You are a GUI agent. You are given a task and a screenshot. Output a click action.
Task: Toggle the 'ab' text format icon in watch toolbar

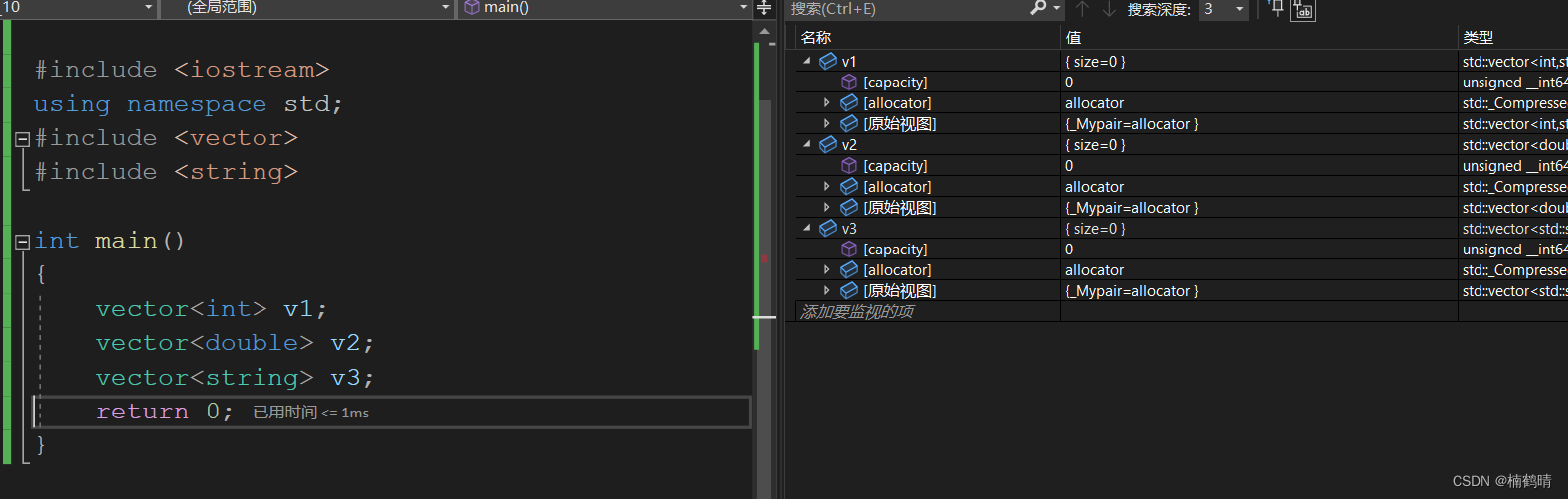(x=1303, y=10)
